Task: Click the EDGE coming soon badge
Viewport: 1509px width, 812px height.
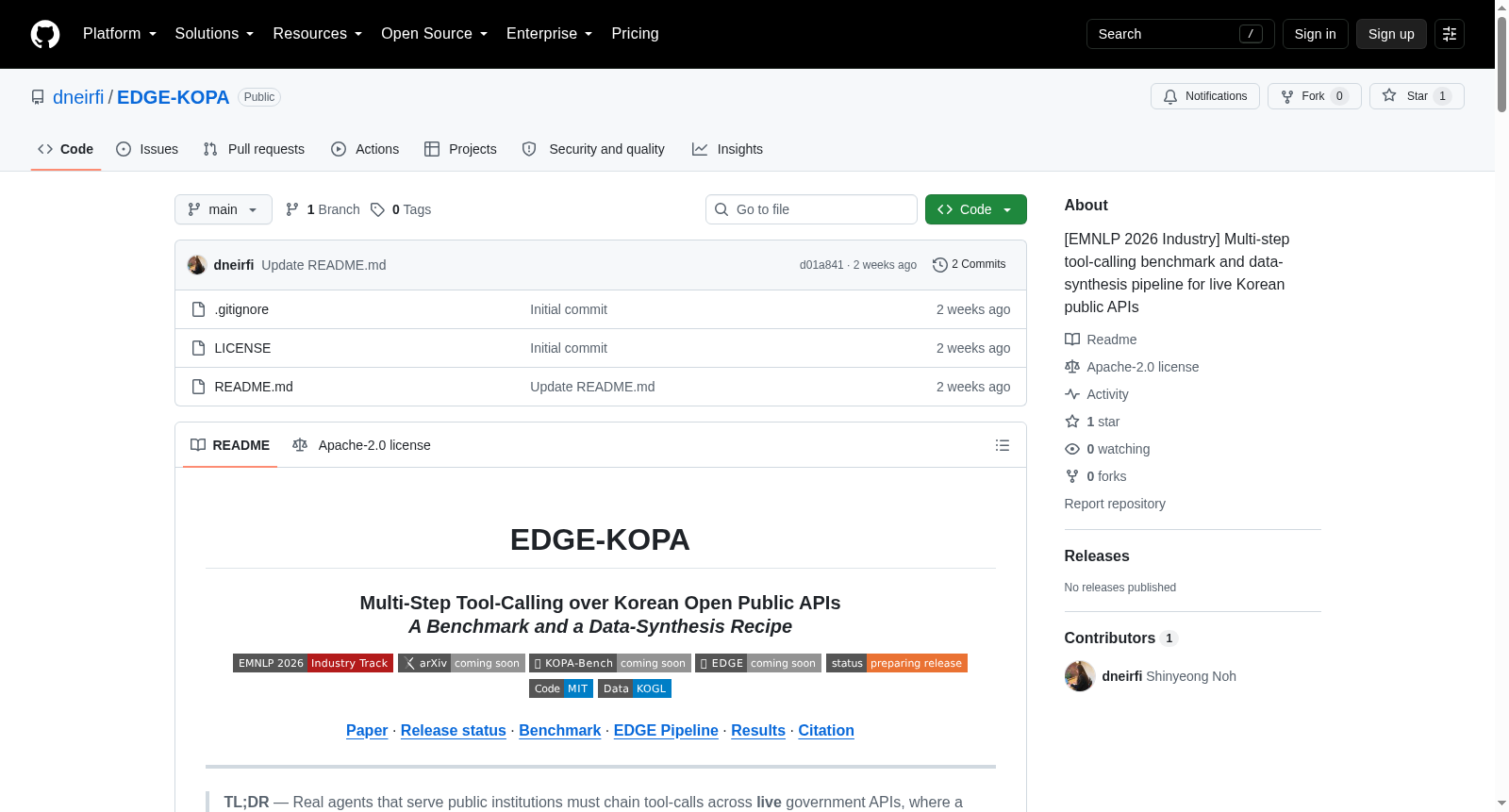Action: pyautogui.click(x=758, y=663)
